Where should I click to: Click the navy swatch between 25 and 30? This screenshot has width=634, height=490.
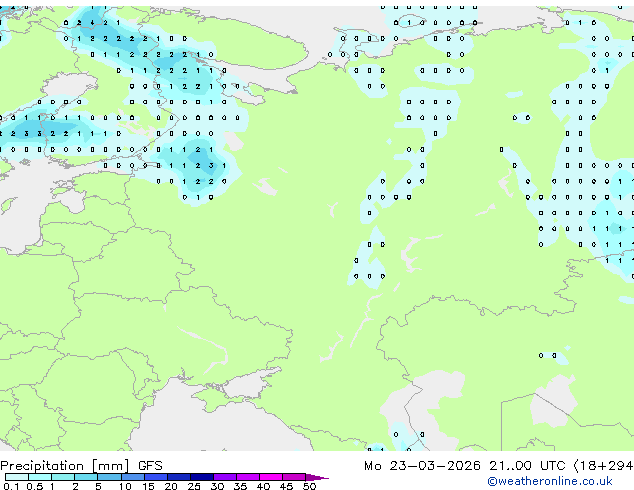pos(202,477)
